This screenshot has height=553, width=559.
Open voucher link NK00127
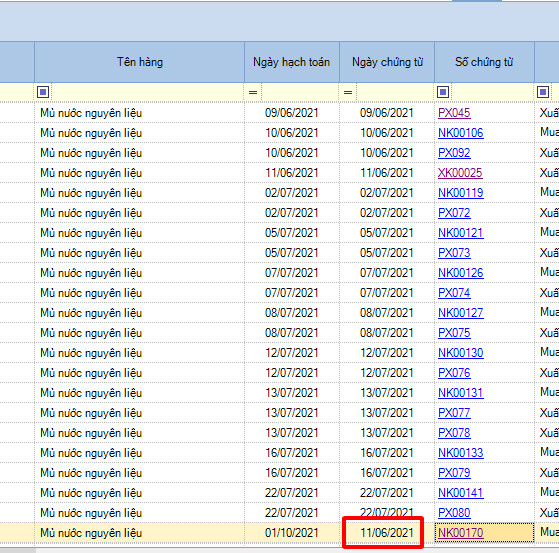[x=461, y=313]
